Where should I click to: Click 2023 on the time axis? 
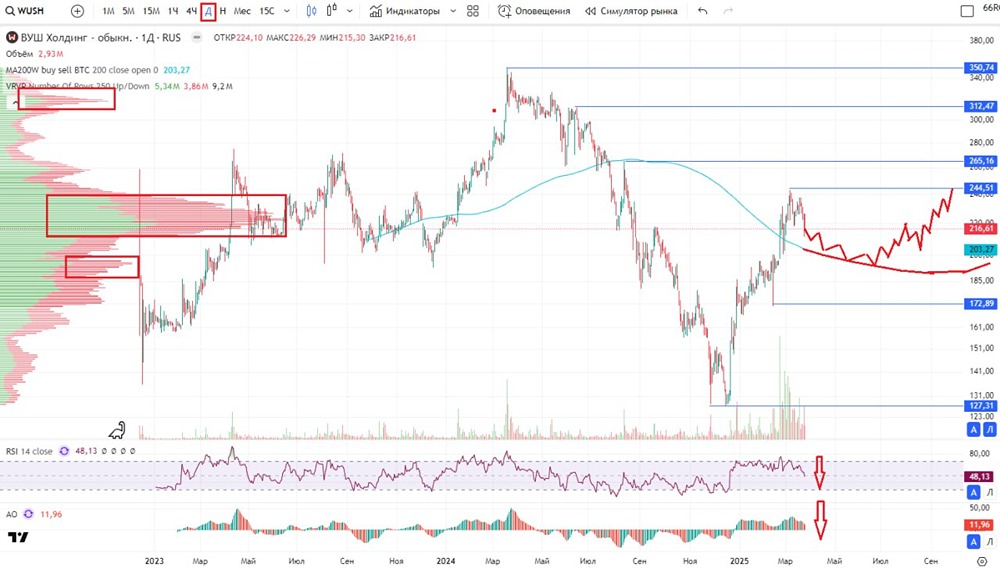(154, 561)
